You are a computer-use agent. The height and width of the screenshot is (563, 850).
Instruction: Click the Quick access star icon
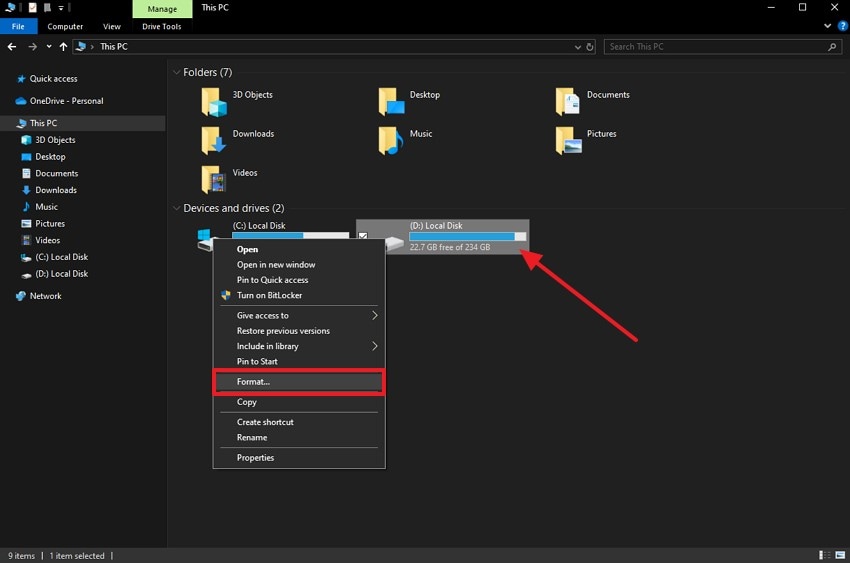click(x=21, y=79)
